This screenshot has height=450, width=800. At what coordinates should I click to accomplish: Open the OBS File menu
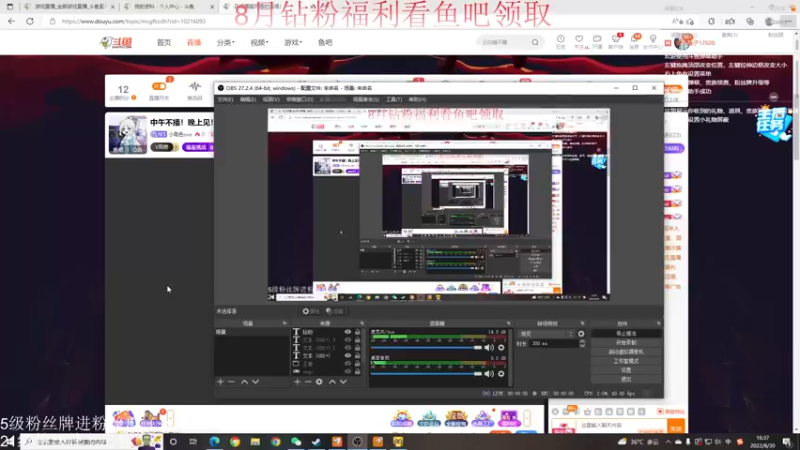[x=225, y=99]
